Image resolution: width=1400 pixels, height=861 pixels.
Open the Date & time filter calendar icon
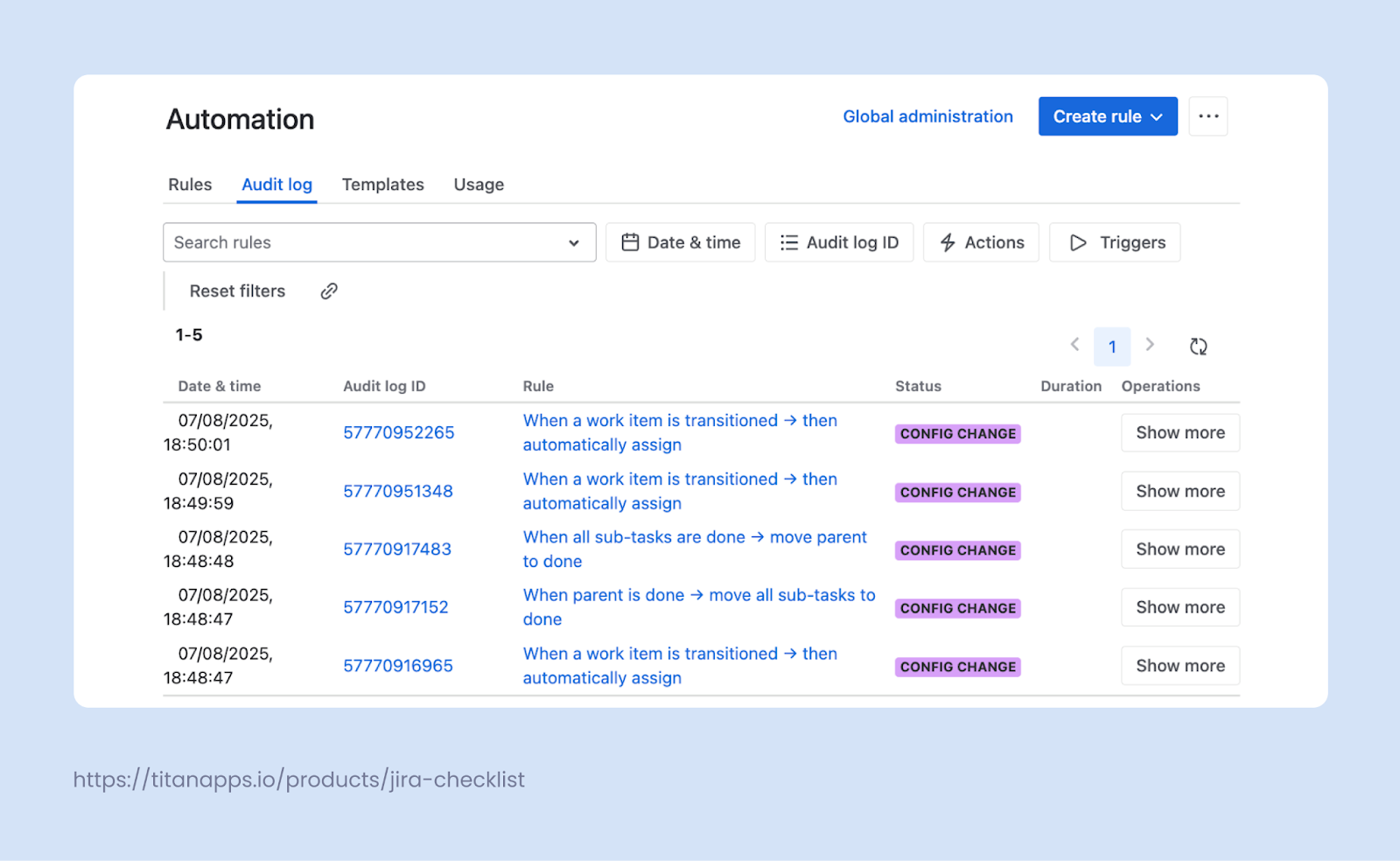click(632, 242)
